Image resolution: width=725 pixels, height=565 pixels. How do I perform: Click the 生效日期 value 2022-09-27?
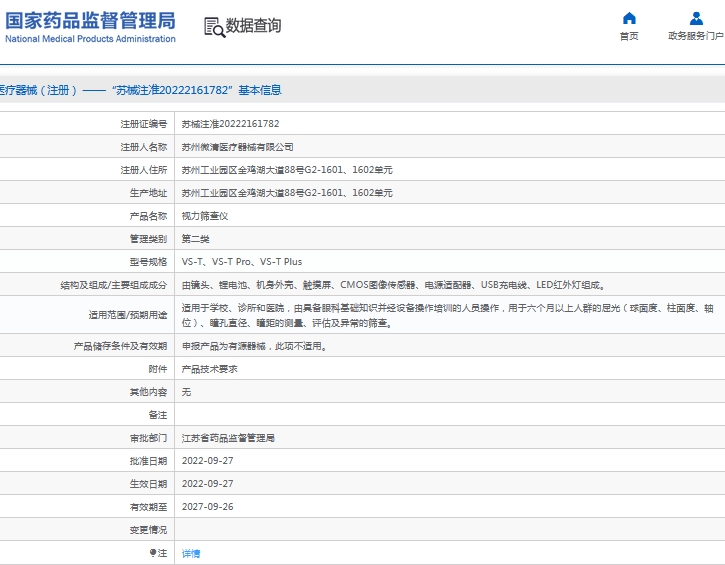[x=208, y=484]
